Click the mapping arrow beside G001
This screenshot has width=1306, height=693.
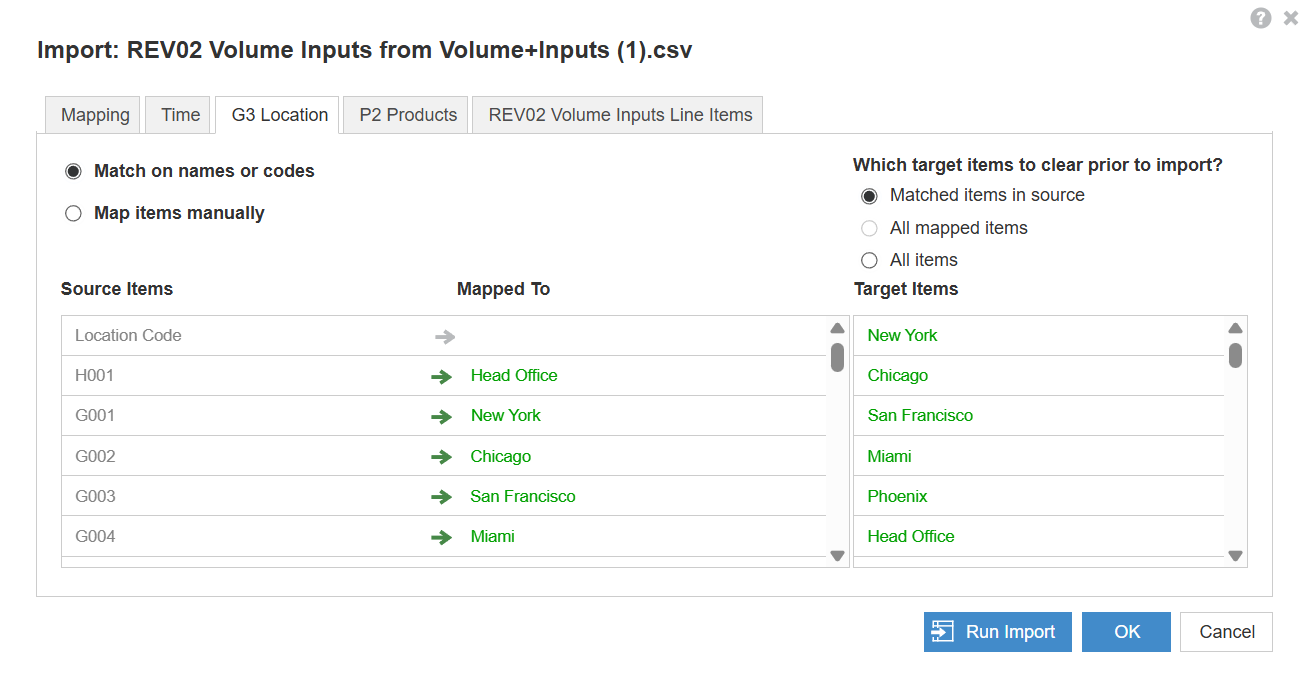click(441, 417)
